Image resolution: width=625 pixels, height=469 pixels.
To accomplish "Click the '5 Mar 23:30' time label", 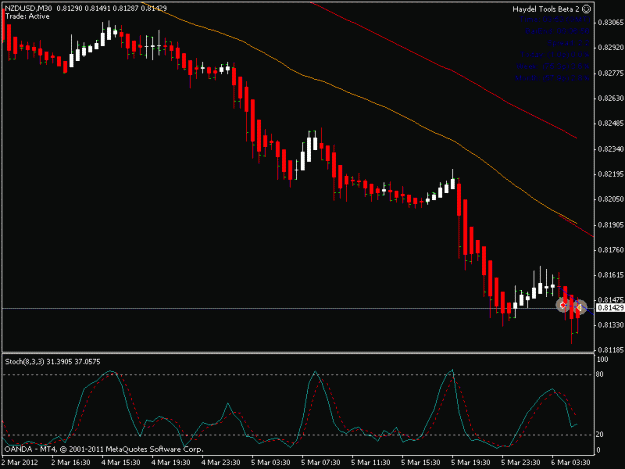I will [x=521, y=463].
